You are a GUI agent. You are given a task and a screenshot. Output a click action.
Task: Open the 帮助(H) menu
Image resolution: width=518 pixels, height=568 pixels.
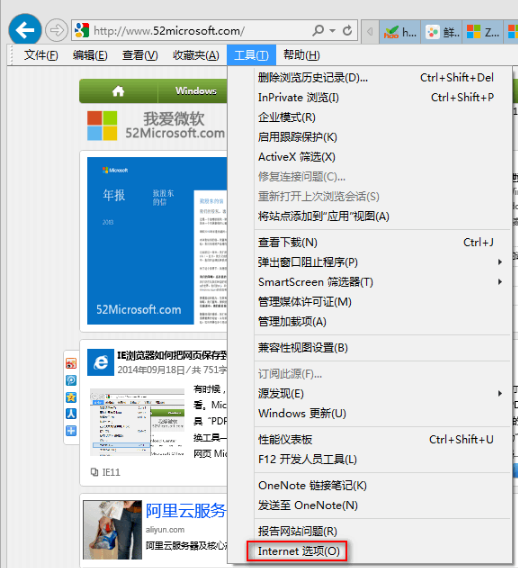[x=301, y=55]
